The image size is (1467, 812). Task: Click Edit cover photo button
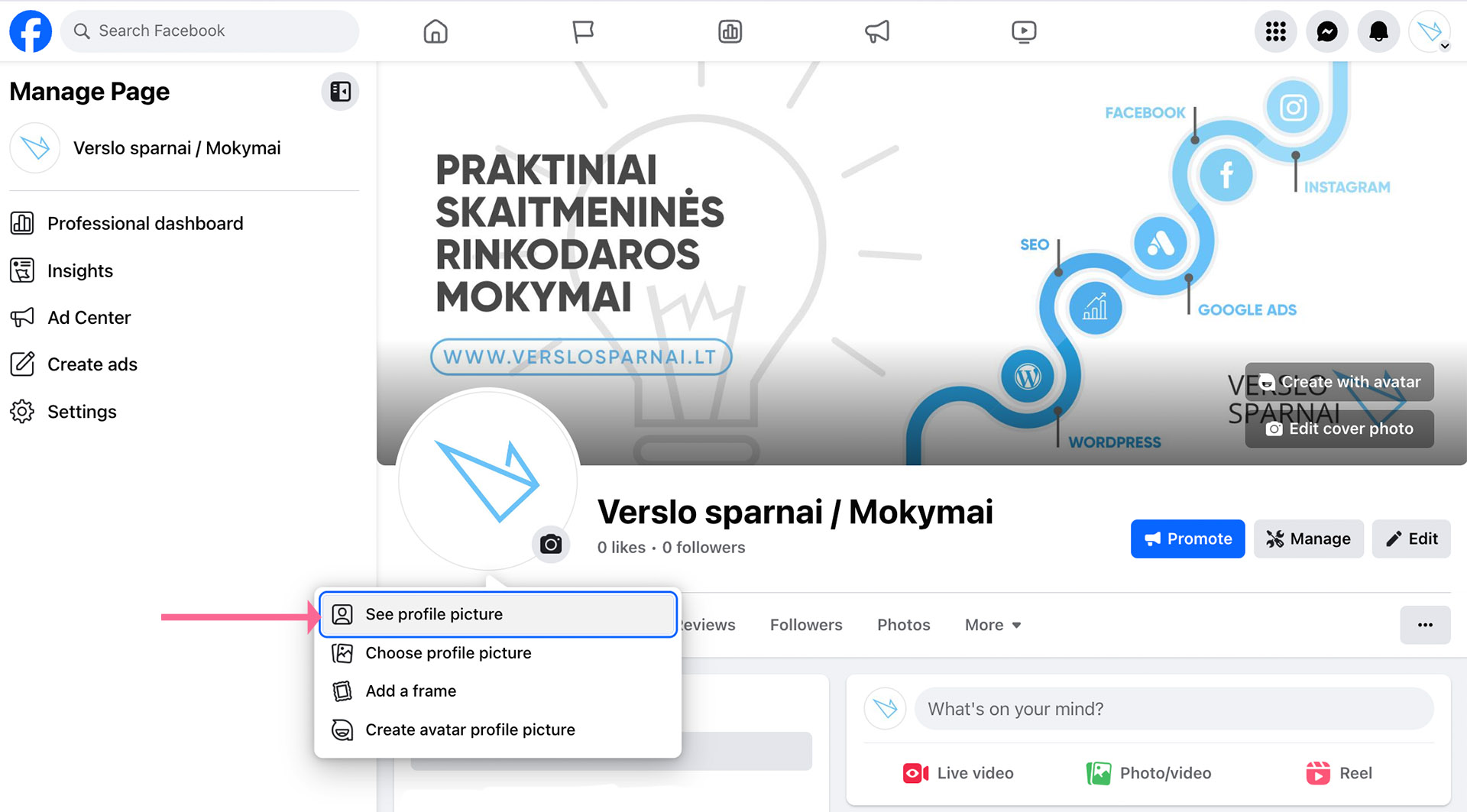(1339, 429)
